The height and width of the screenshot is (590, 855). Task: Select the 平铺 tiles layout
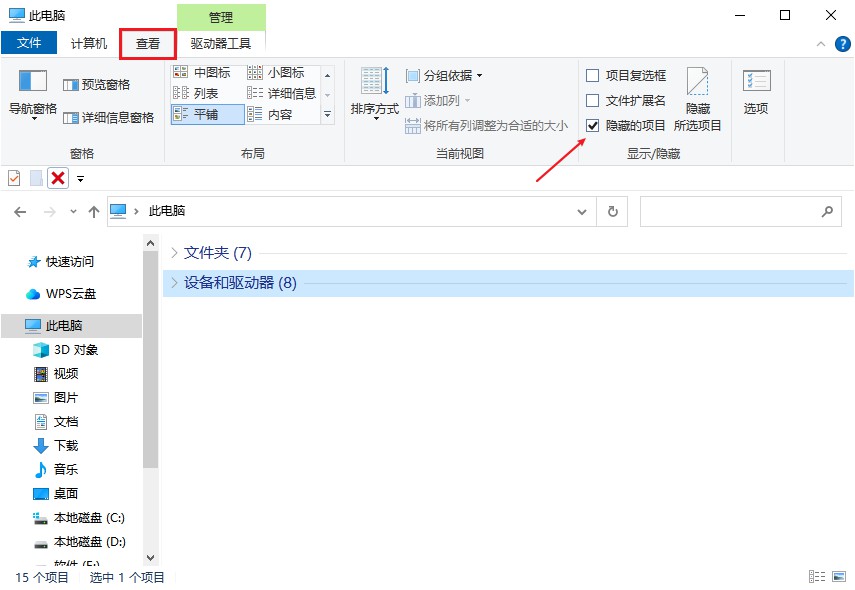coord(207,115)
